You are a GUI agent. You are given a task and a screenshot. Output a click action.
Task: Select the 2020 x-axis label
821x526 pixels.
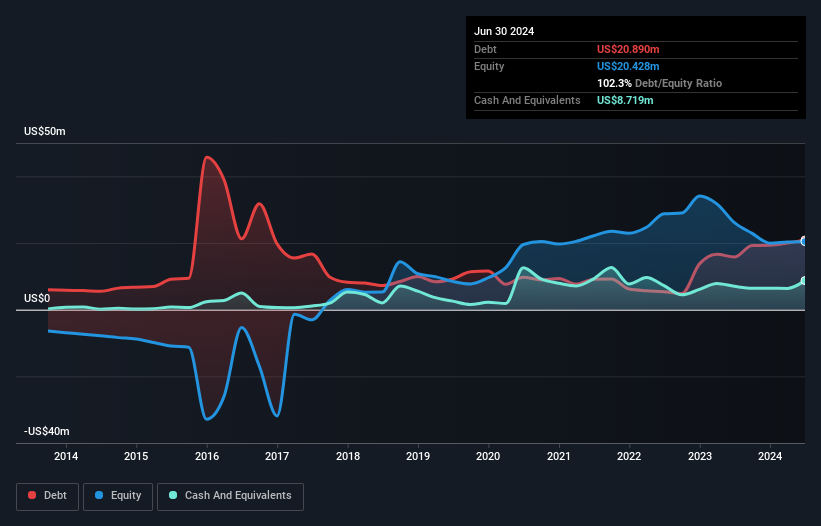pos(488,456)
